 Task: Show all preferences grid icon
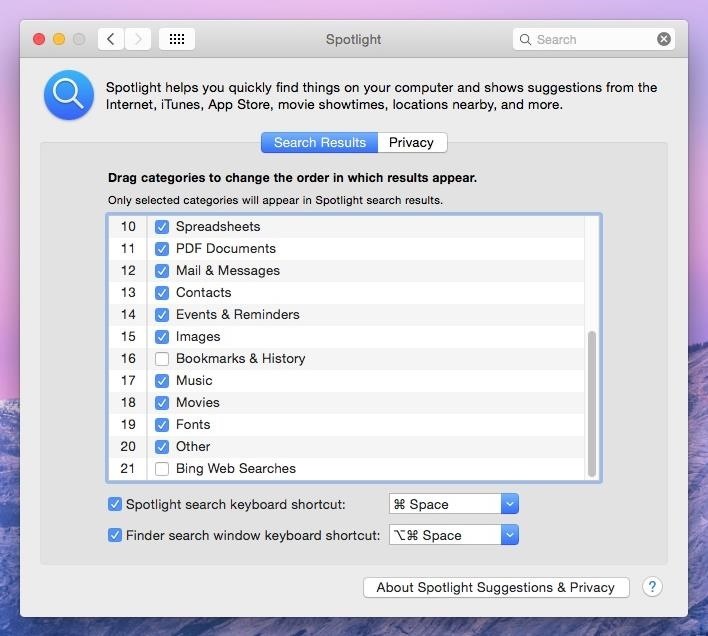coord(177,39)
